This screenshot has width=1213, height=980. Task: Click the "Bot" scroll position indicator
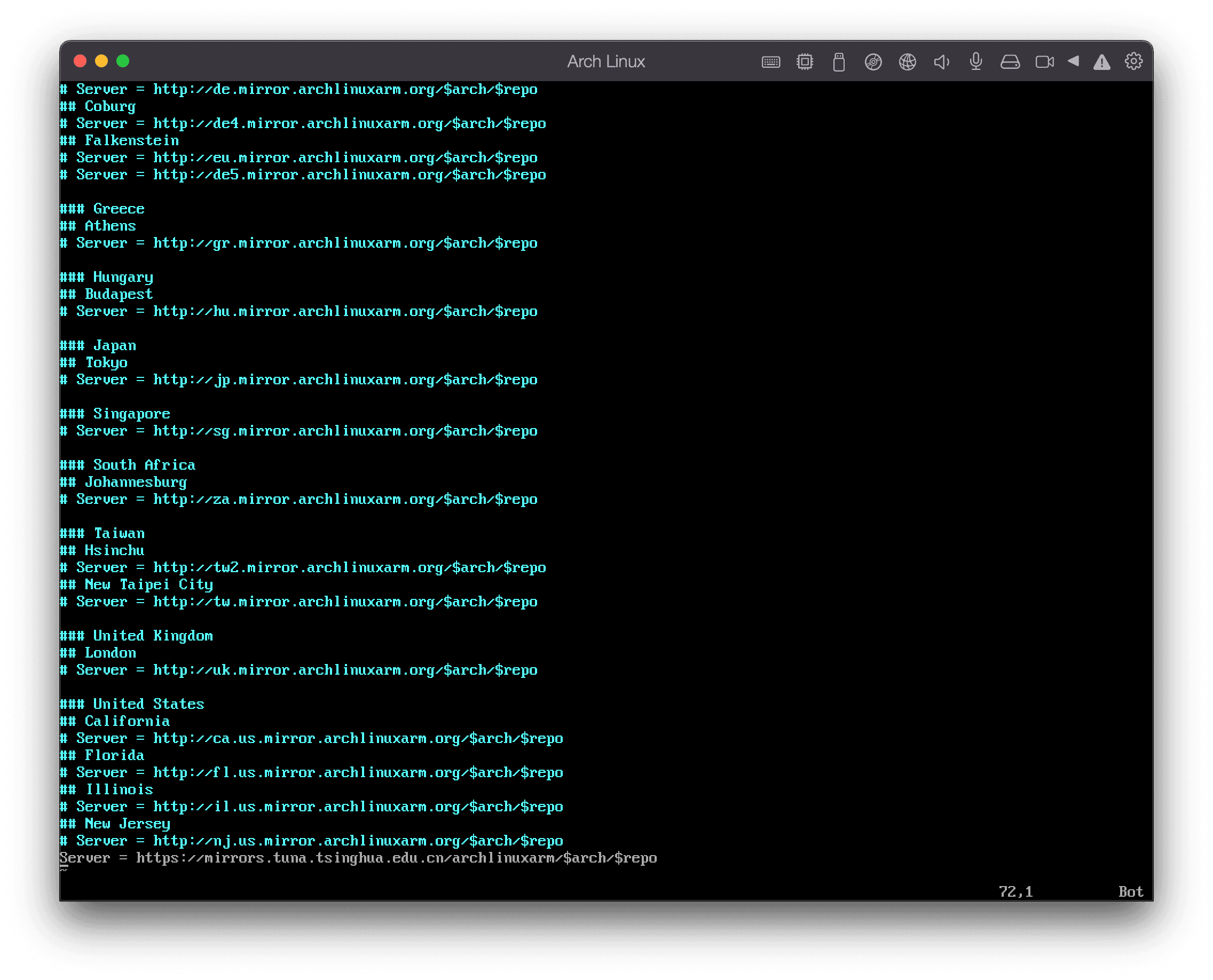tap(1131, 892)
